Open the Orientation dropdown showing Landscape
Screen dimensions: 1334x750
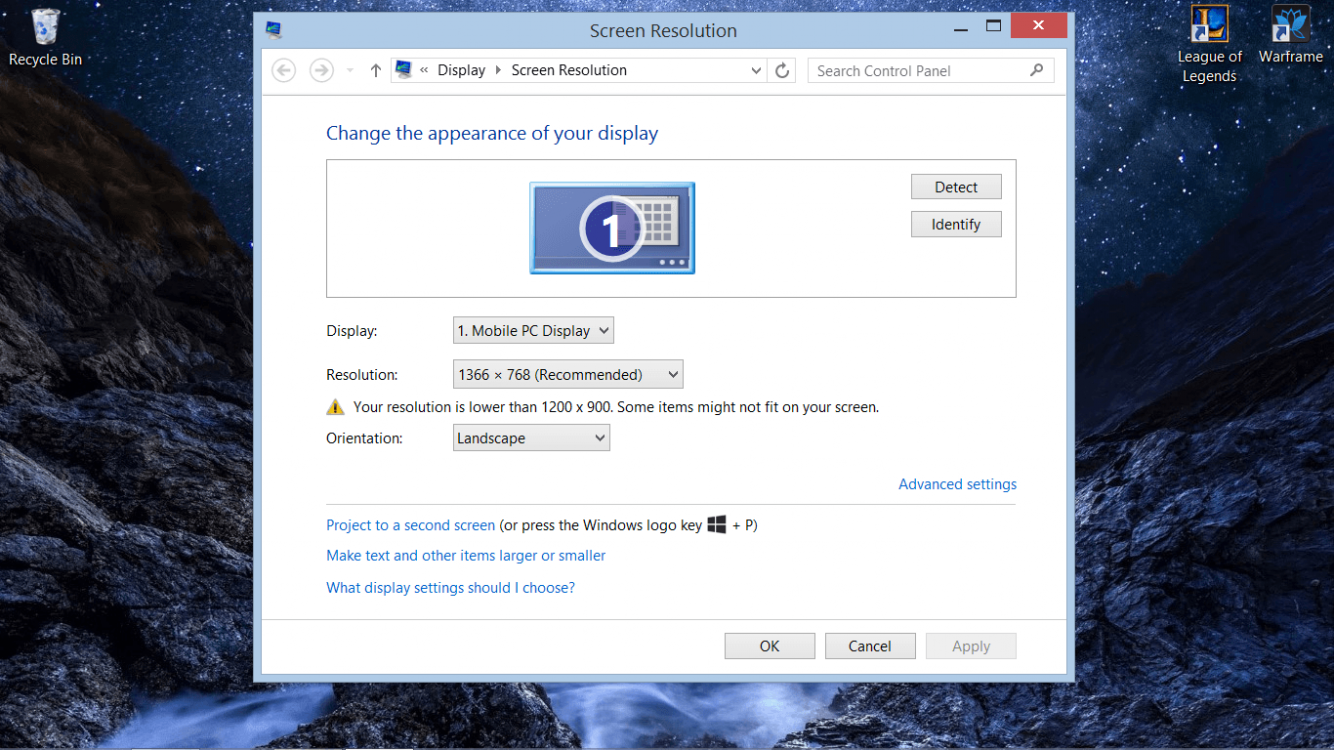[530, 437]
